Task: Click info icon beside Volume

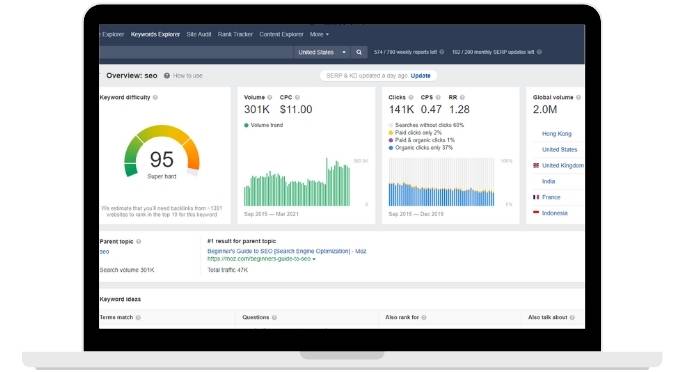Action: click(270, 98)
